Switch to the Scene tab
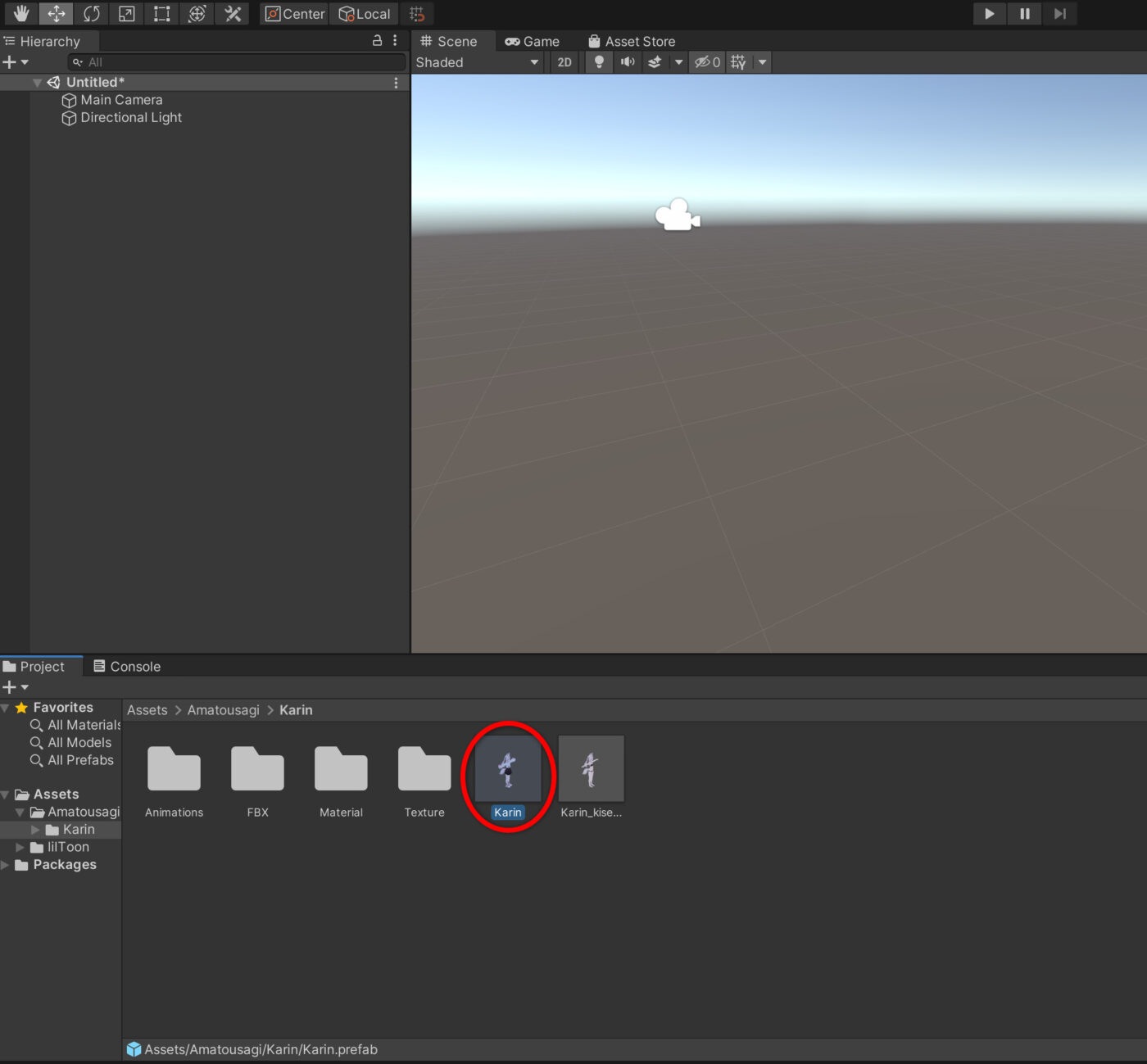This screenshot has height=1064, width=1147. point(449,41)
